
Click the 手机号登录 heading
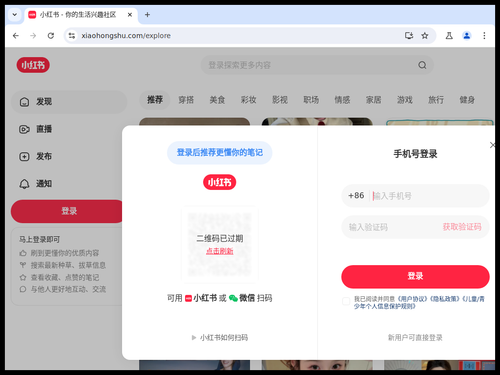coord(415,154)
